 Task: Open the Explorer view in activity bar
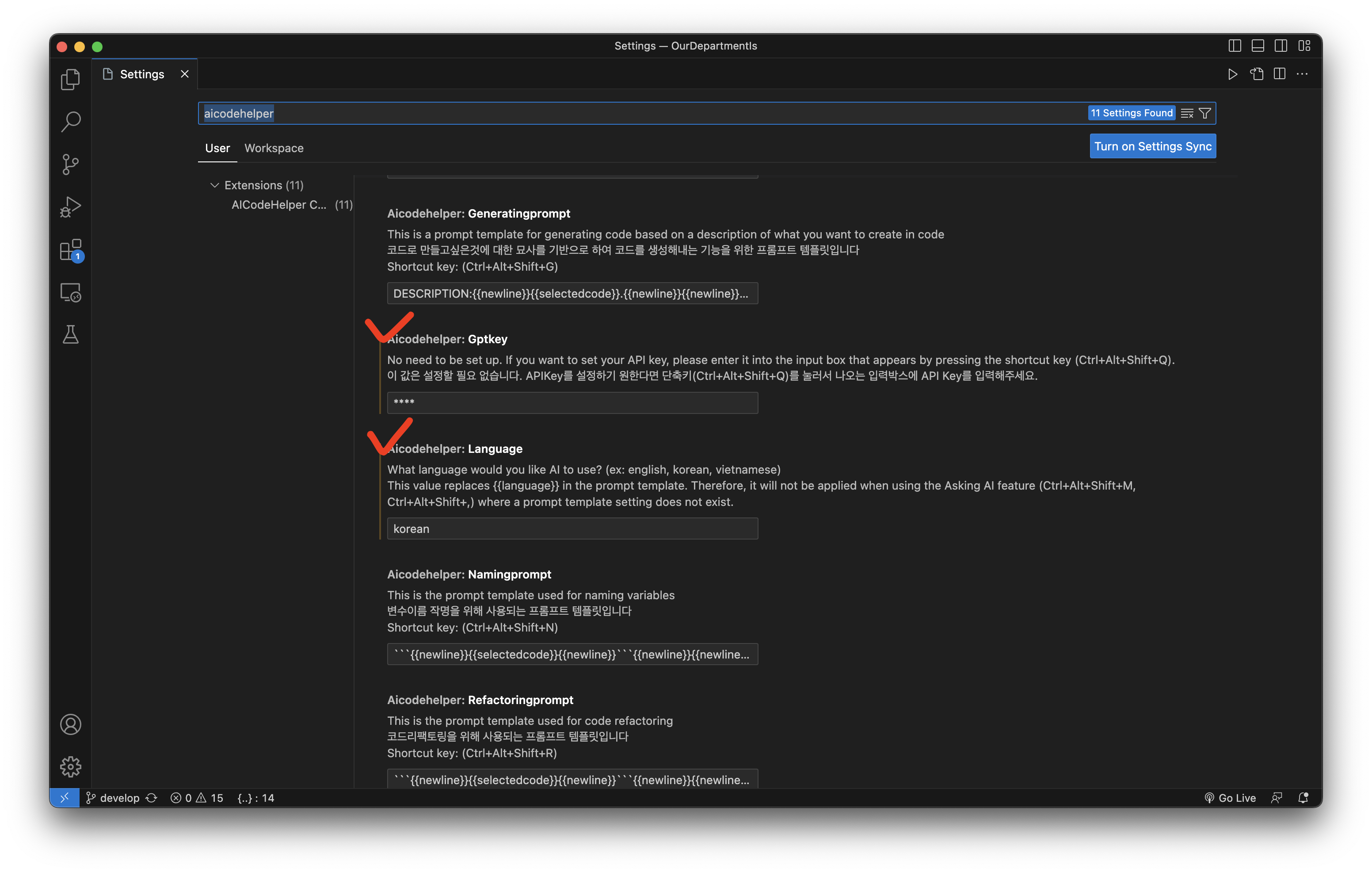(70, 79)
